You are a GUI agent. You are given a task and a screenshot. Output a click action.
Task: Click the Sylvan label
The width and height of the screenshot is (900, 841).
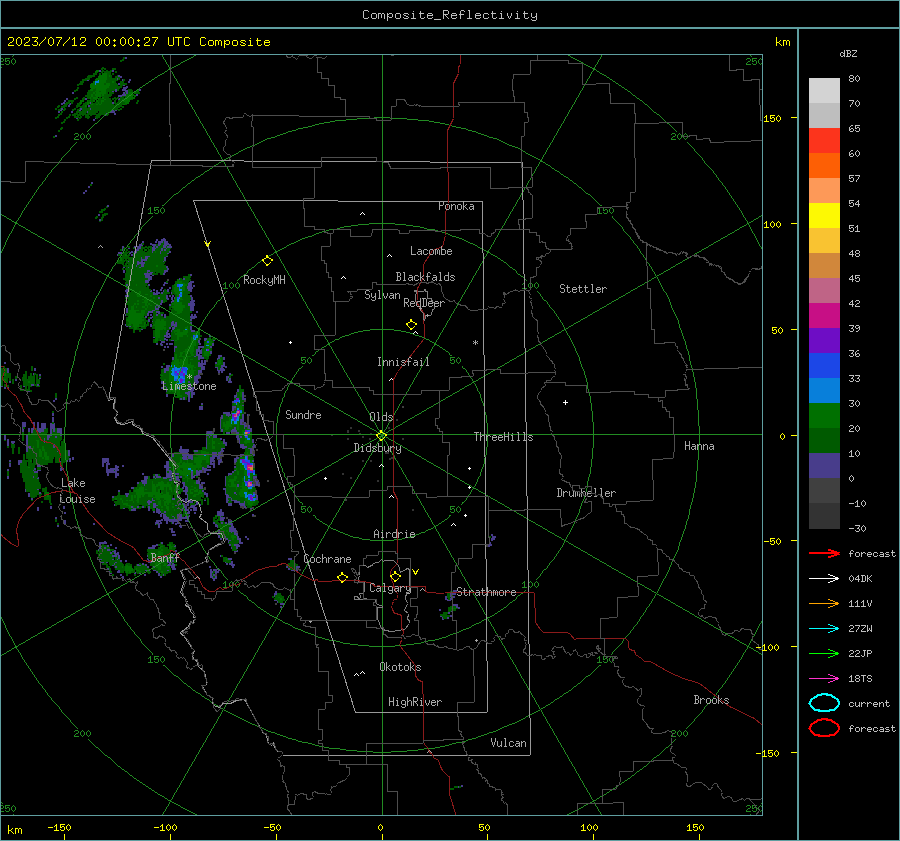(382, 295)
